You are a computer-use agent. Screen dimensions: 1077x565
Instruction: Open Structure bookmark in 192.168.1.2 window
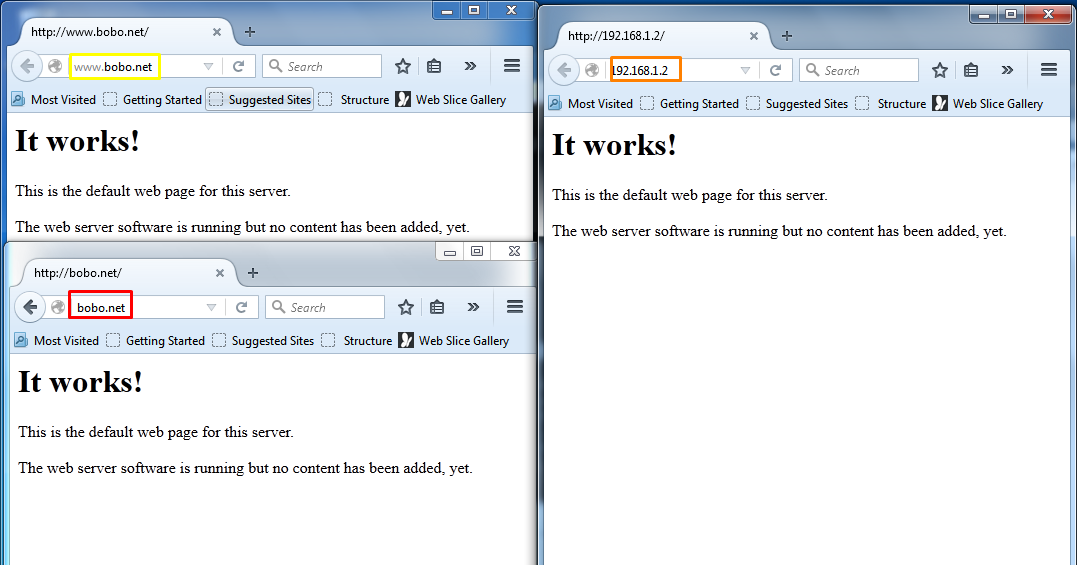point(891,104)
